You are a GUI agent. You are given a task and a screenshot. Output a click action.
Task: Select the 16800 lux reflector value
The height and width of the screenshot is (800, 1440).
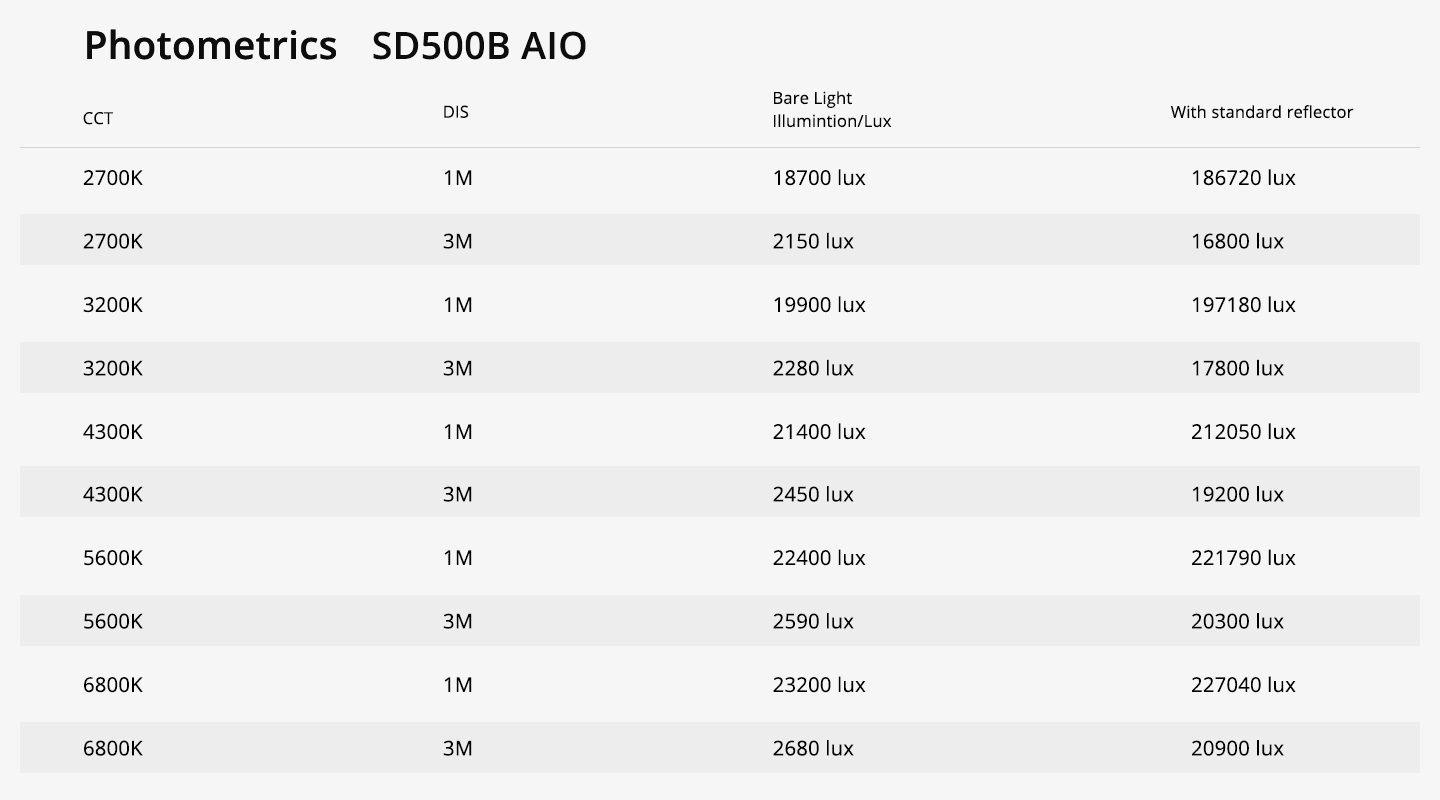(x=1237, y=241)
